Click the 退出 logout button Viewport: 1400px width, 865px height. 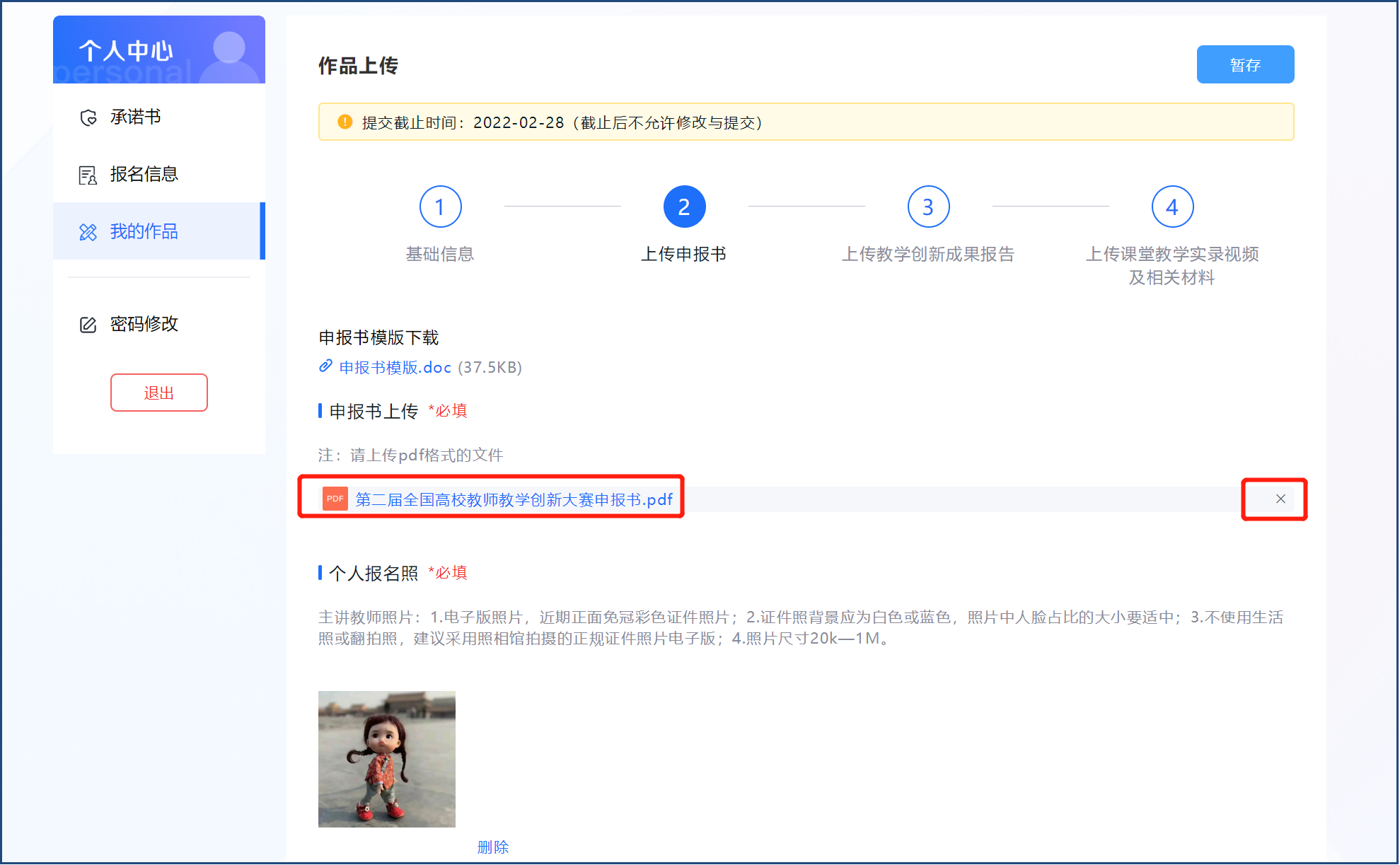pyautogui.click(x=158, y=393)
